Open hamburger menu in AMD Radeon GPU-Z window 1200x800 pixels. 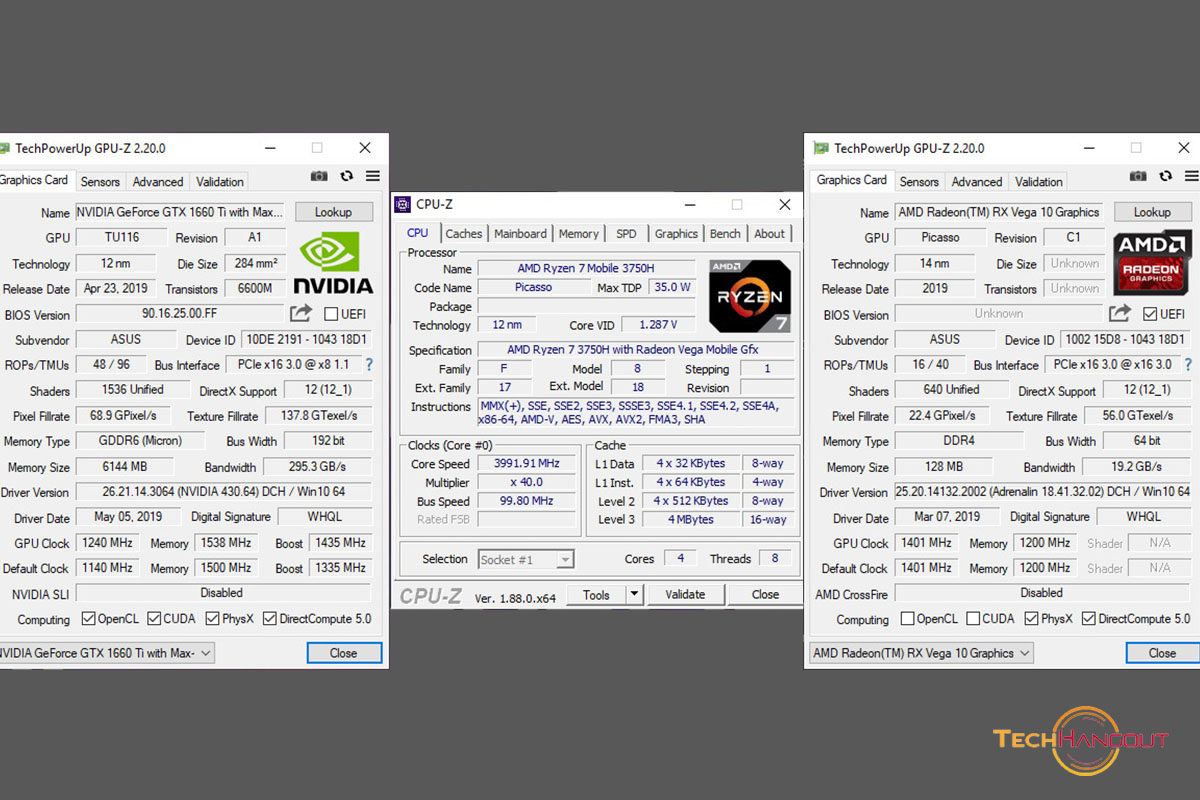pyautogui.click(x=1191, y=176)
